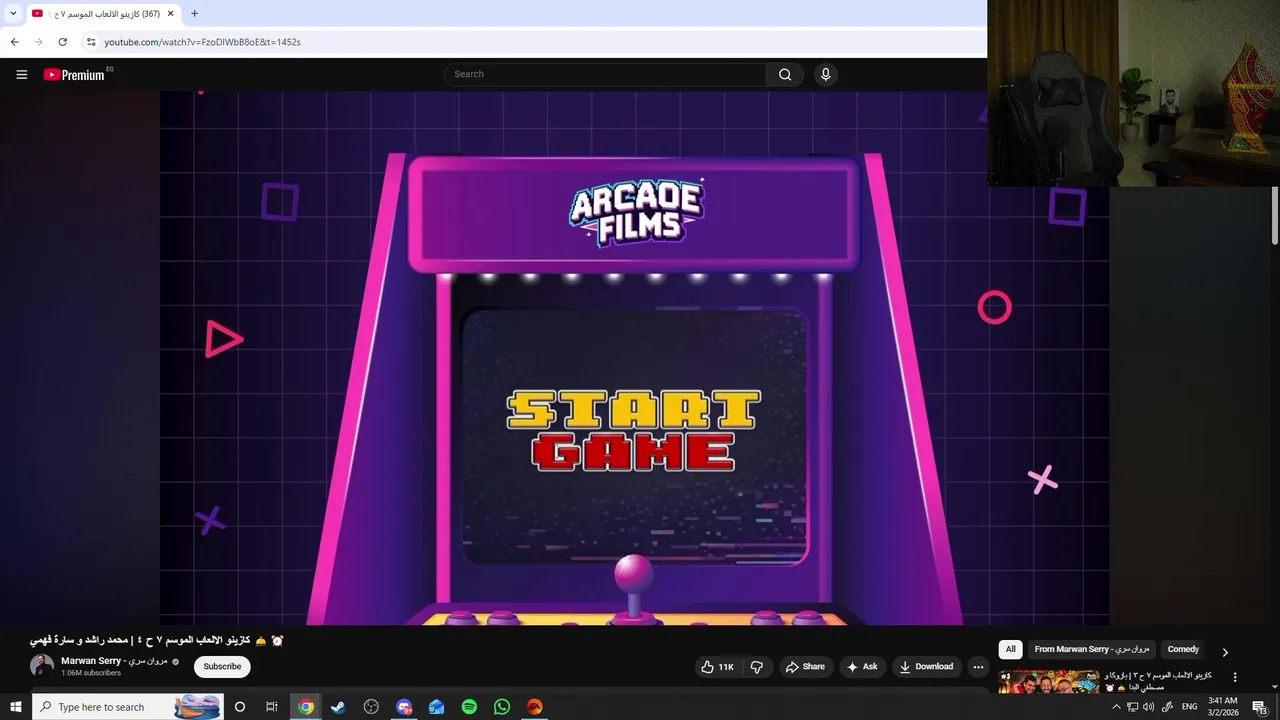The width and height of the screenshot is (1280, 720).
Task: Open the Discord taskbar icon
Action: (x=404, y=707)
